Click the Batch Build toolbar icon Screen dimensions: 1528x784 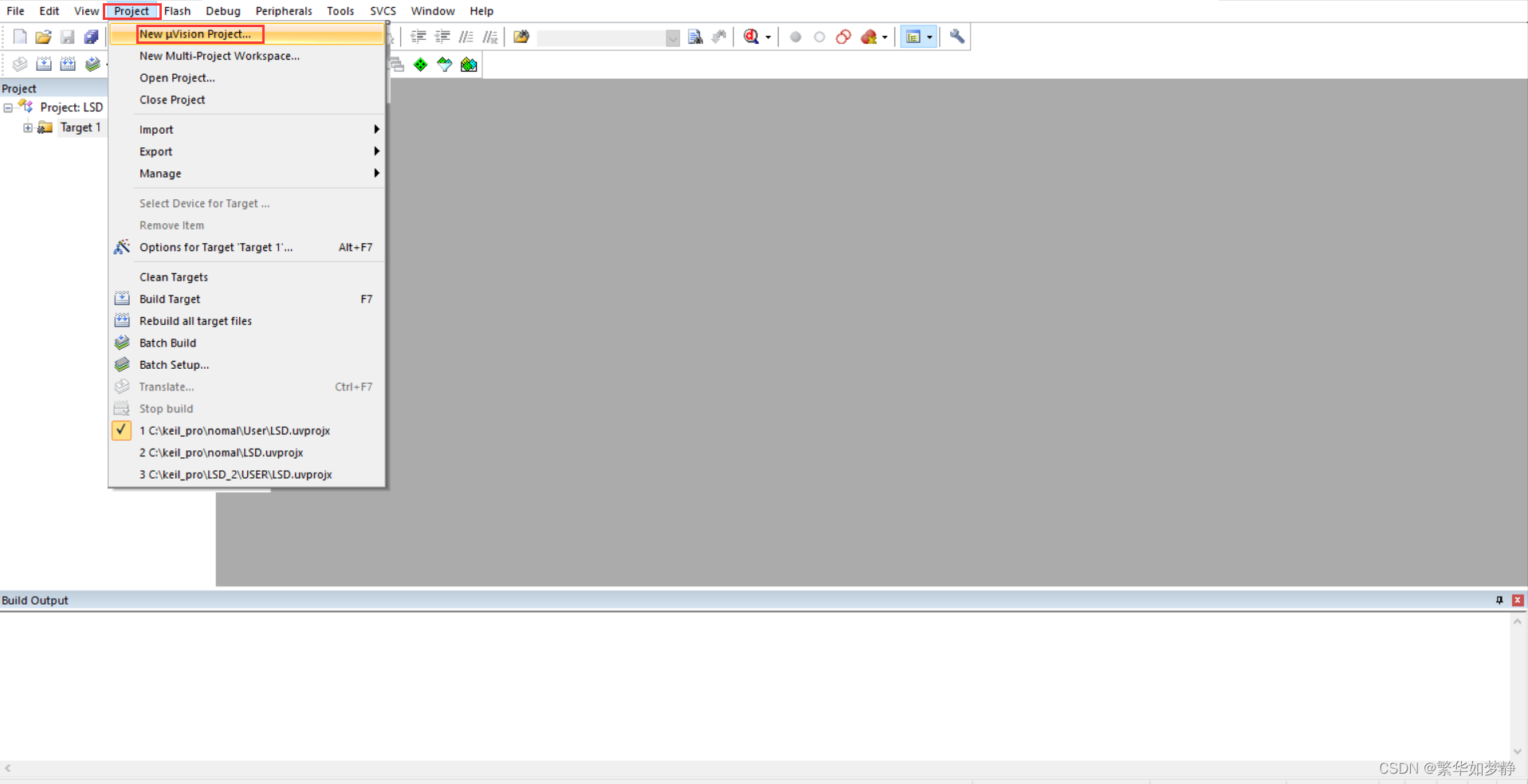point(93,65)
